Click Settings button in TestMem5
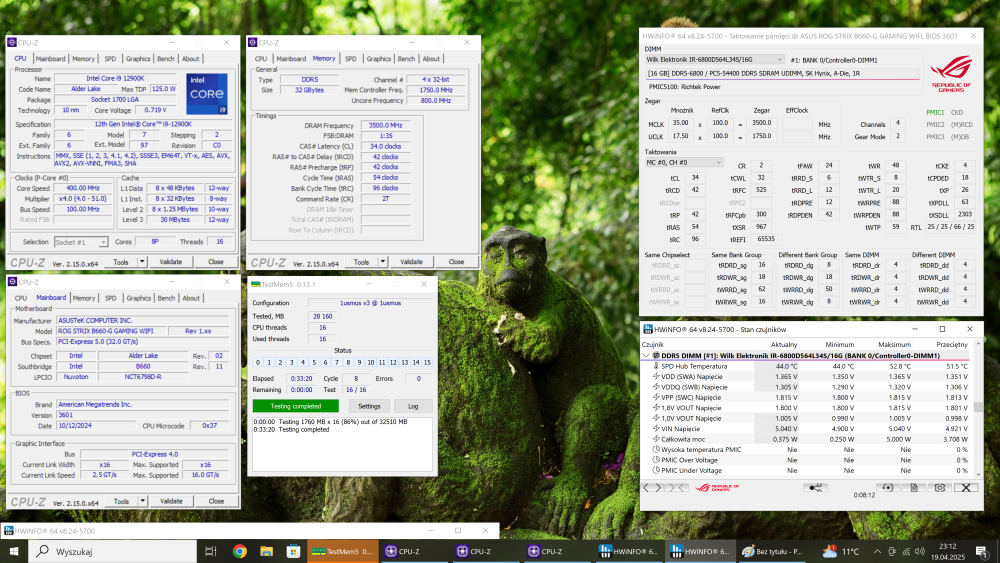Viewport: 1000px width, 563px height. tap(369, 406)
